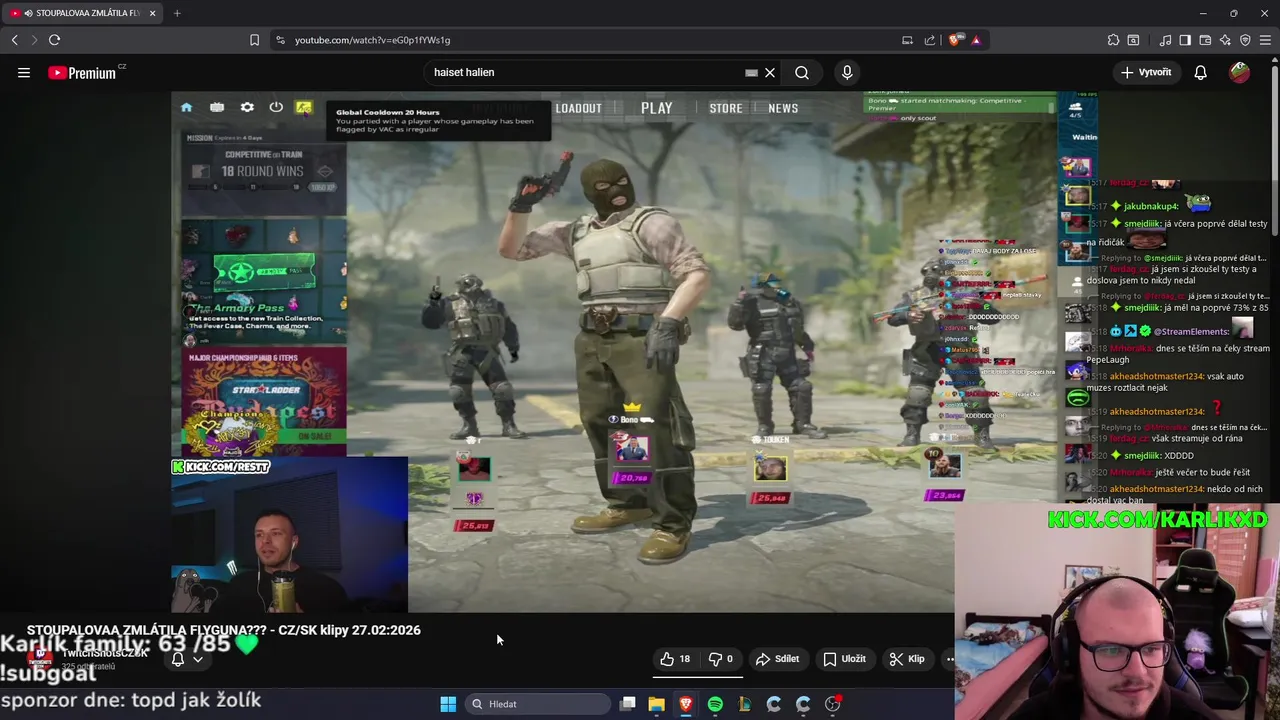
Task: Open the tab search magnifier window icon
Action: tap(1133, 40)
